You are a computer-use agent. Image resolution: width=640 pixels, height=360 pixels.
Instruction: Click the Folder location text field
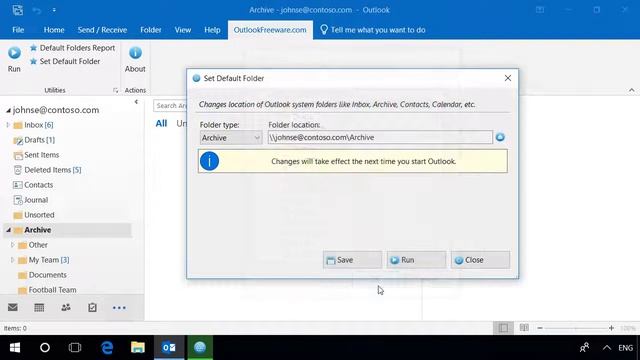coord(380,137)
